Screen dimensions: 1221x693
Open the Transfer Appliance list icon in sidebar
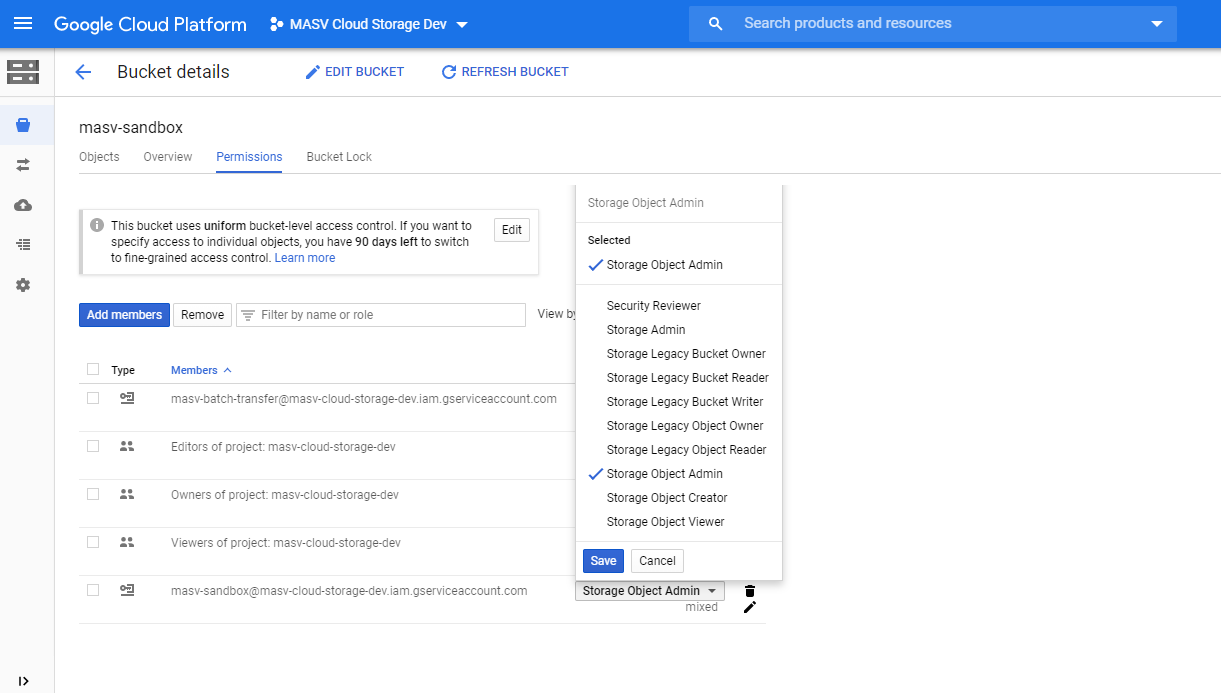click(x=23, y=244)
